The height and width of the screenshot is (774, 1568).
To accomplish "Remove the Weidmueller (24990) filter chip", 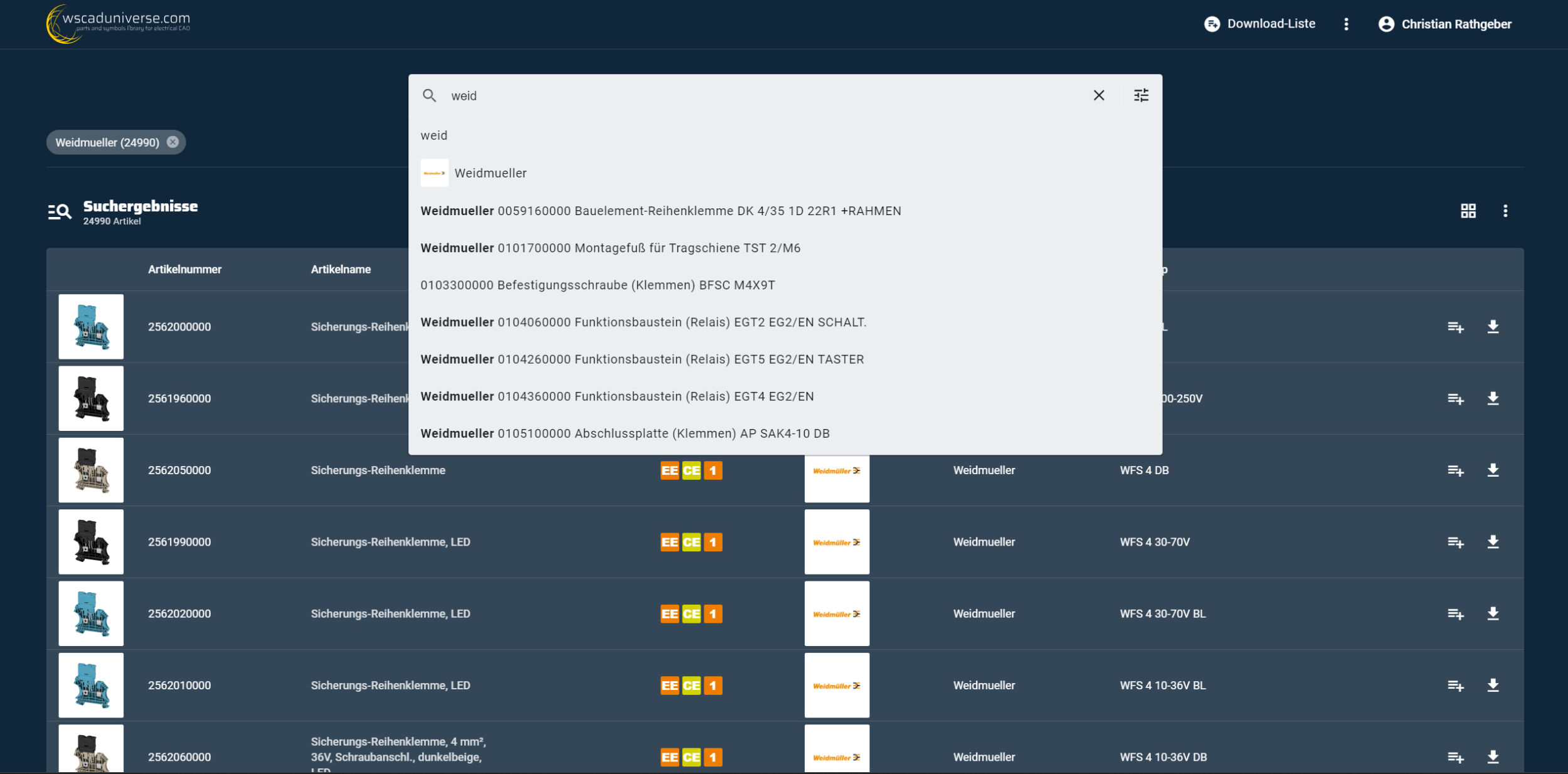I will click(x=172, y=142).
